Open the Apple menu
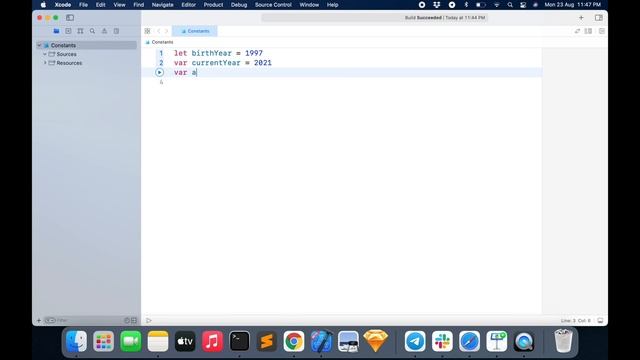 point(43,5)
